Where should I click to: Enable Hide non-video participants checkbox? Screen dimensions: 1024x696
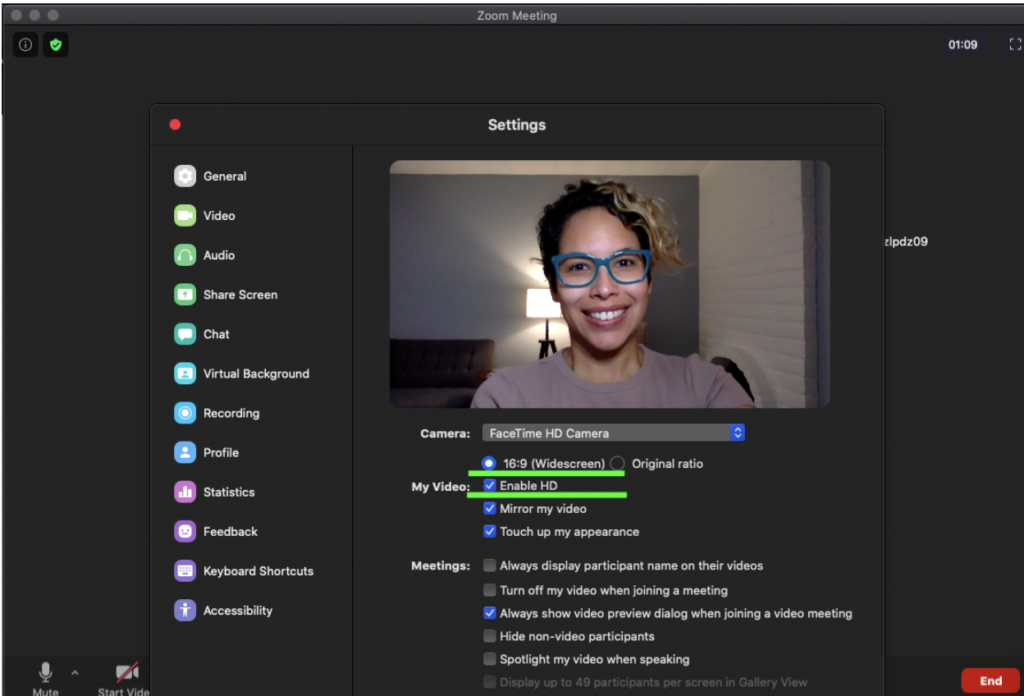[x=489, y=635]
